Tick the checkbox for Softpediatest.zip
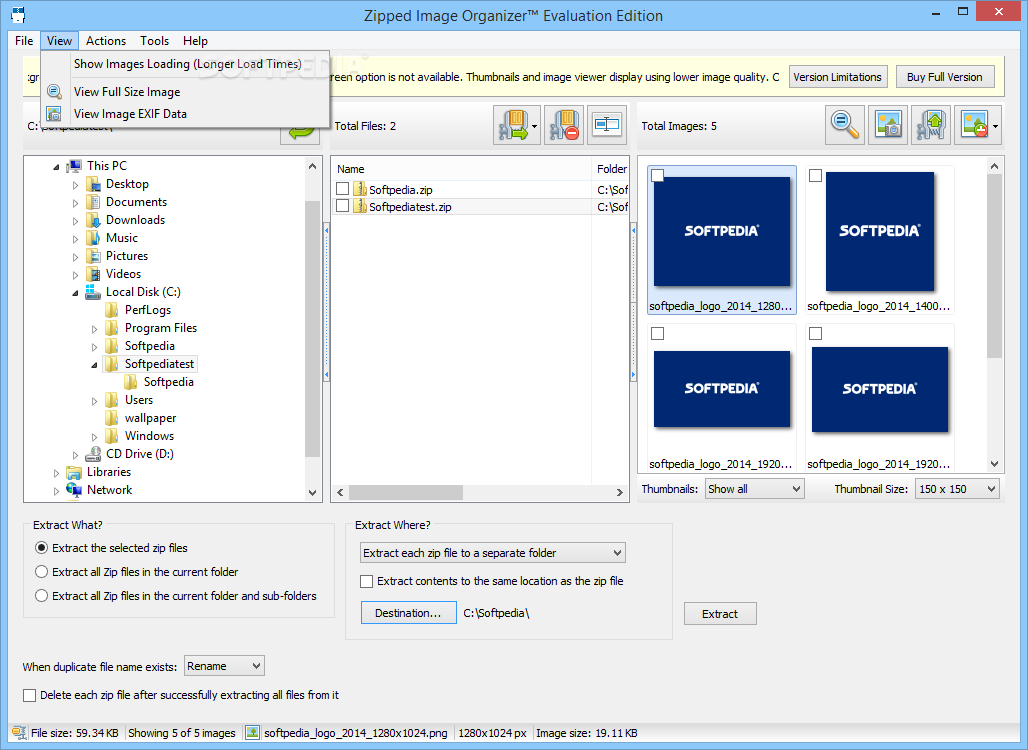Image resolution: width=1028 pixels, height=750 pixels. 342,206
